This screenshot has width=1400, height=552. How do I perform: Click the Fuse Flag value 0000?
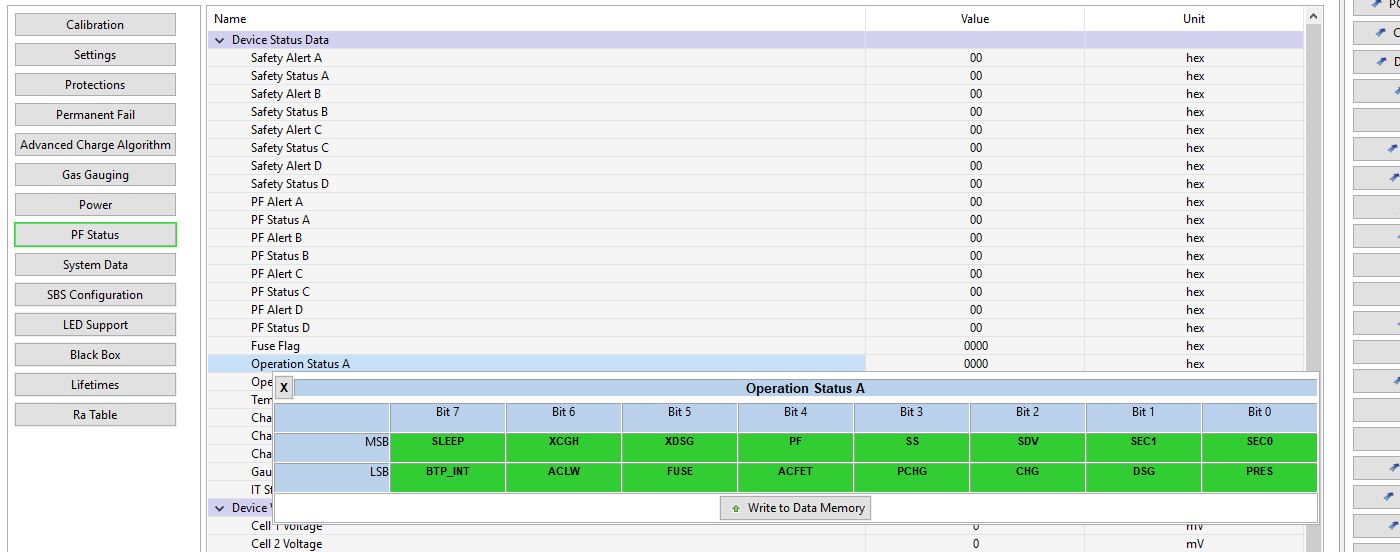975,346
